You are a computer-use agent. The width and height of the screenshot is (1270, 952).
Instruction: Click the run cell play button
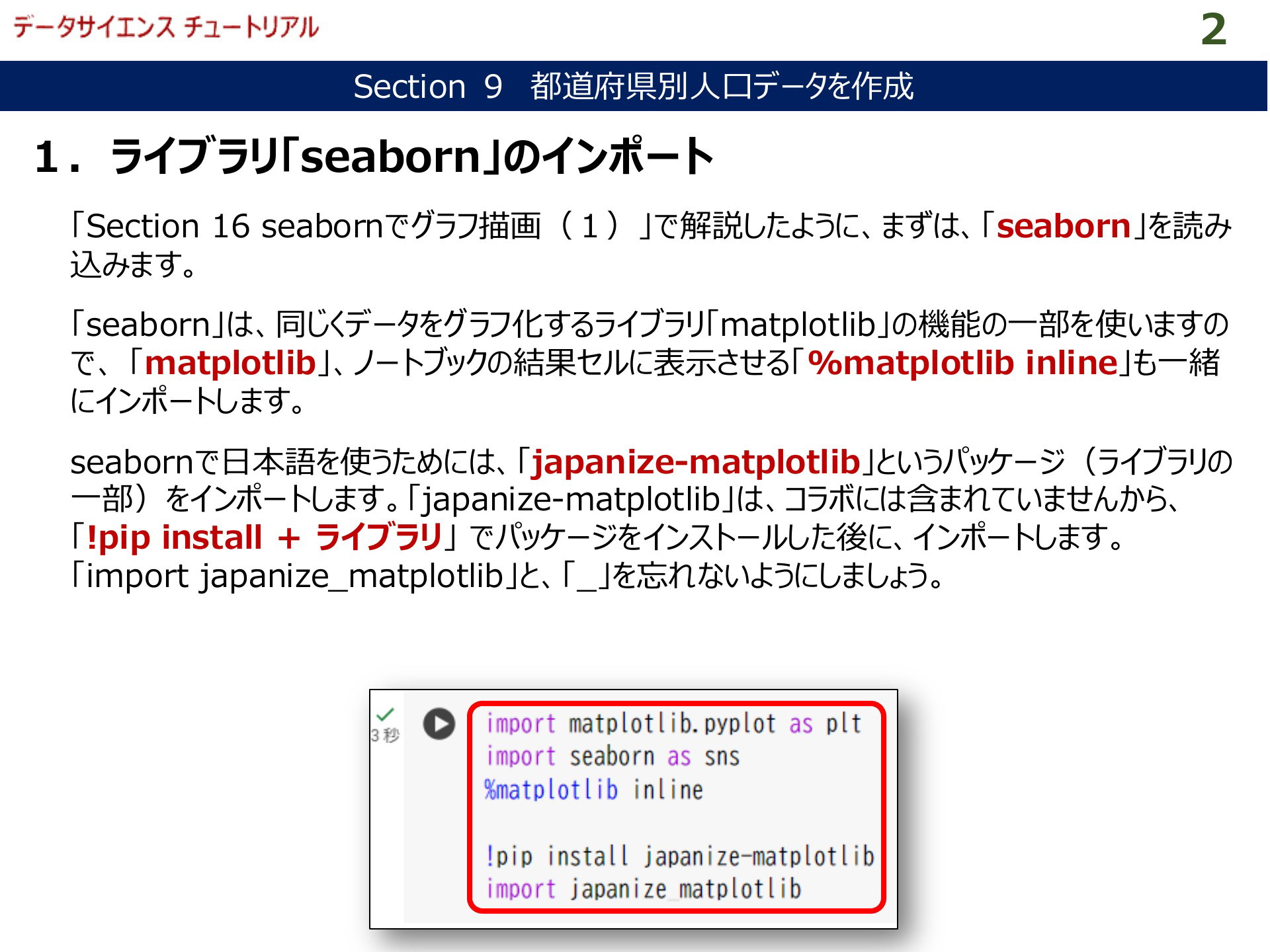click(x=439, y=723)
